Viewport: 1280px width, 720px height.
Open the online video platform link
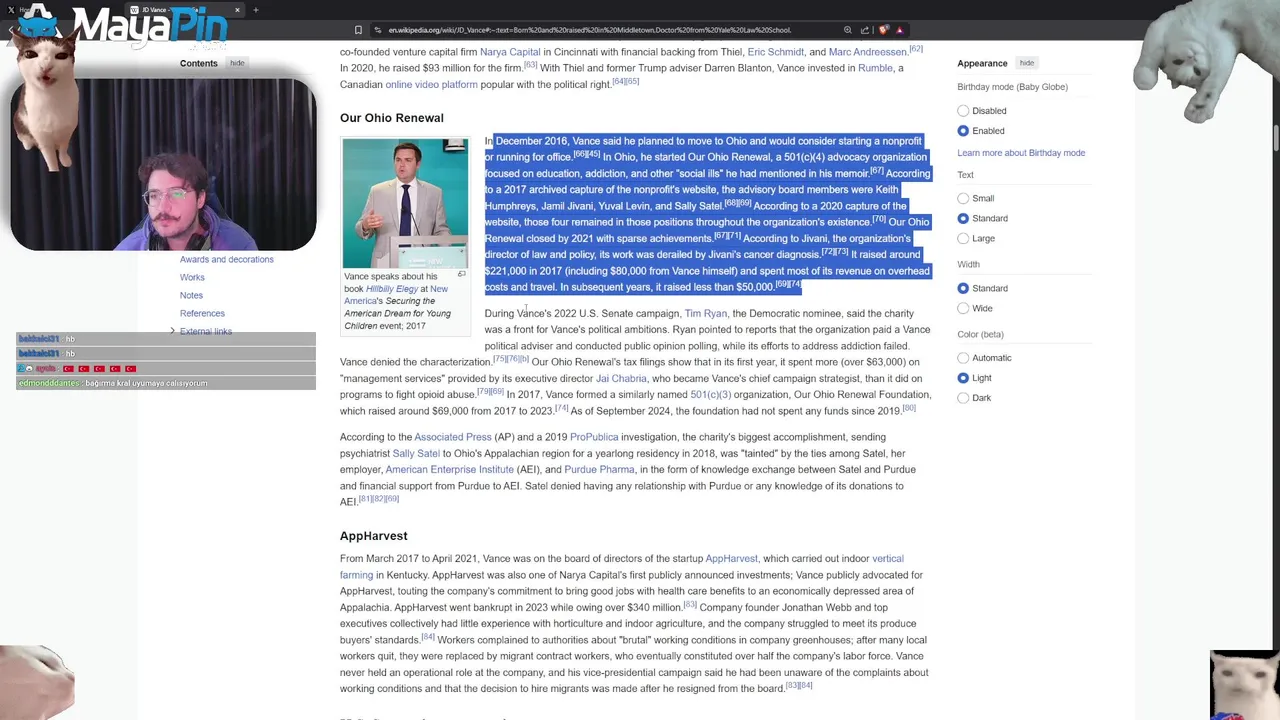pos(431,84)
